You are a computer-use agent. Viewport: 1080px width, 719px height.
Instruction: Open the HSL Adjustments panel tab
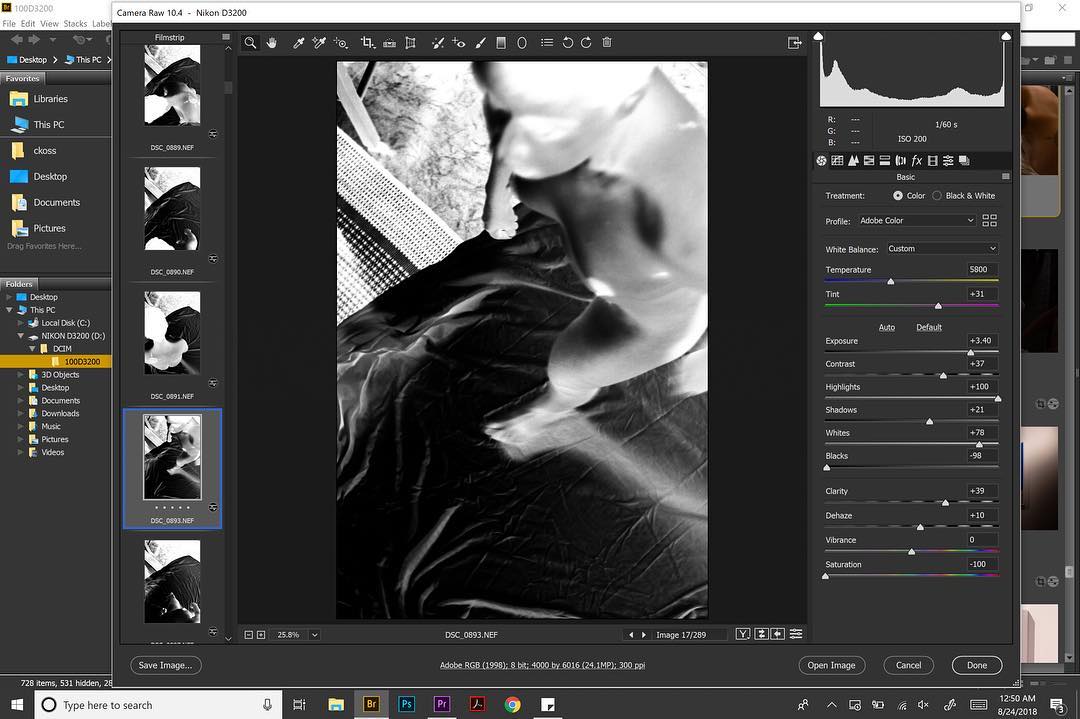point(869,160)
